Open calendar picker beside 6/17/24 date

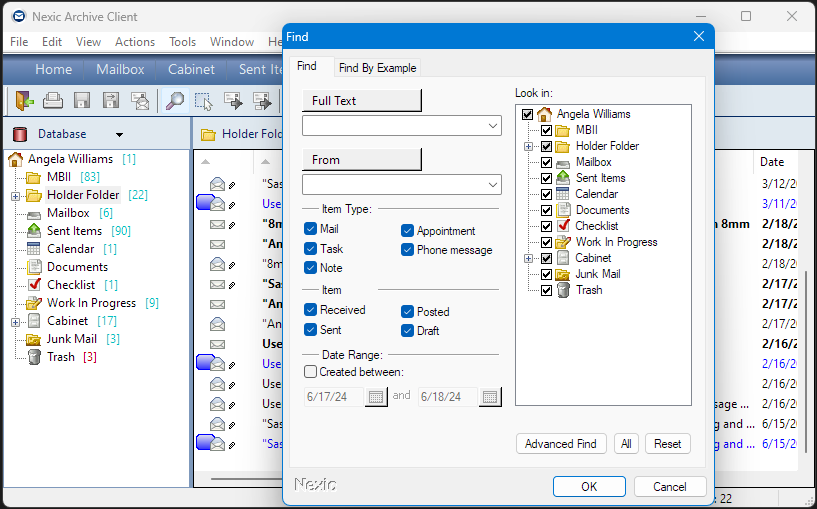click(376, 397)
